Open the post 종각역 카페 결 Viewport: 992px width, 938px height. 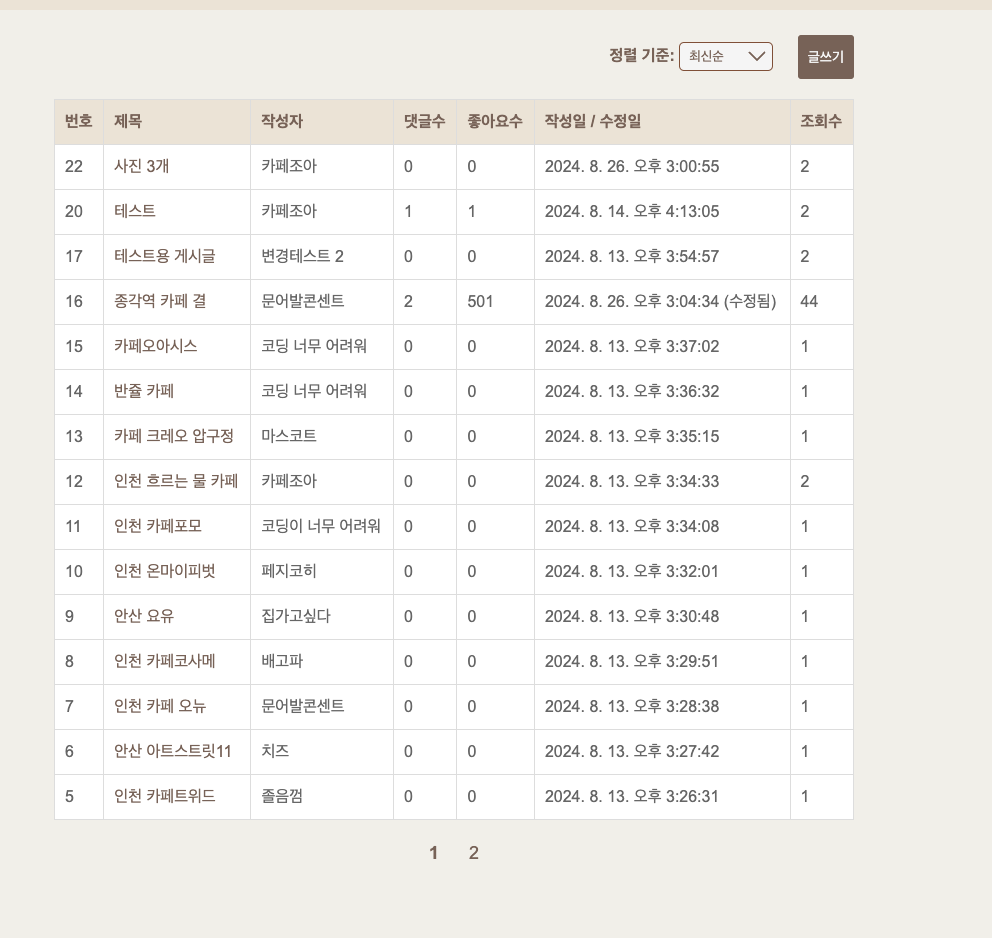(160, 301)
